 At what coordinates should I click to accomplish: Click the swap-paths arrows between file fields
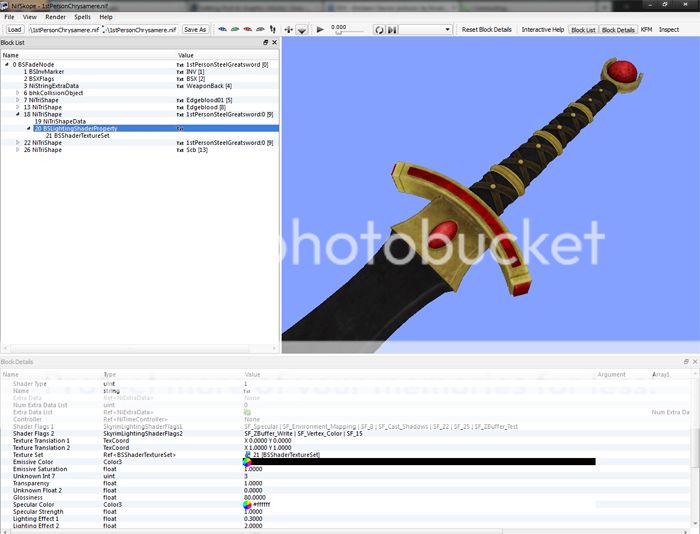click(103, 30)
